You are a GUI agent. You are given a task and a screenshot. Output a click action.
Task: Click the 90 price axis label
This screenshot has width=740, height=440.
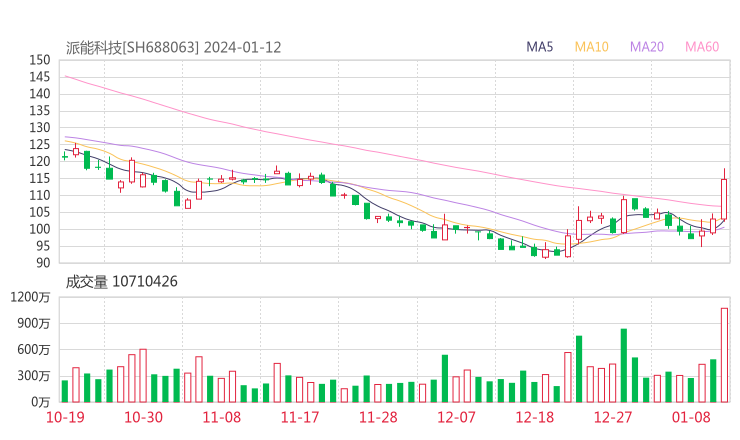pyautogui.click(x=43, y=262)
